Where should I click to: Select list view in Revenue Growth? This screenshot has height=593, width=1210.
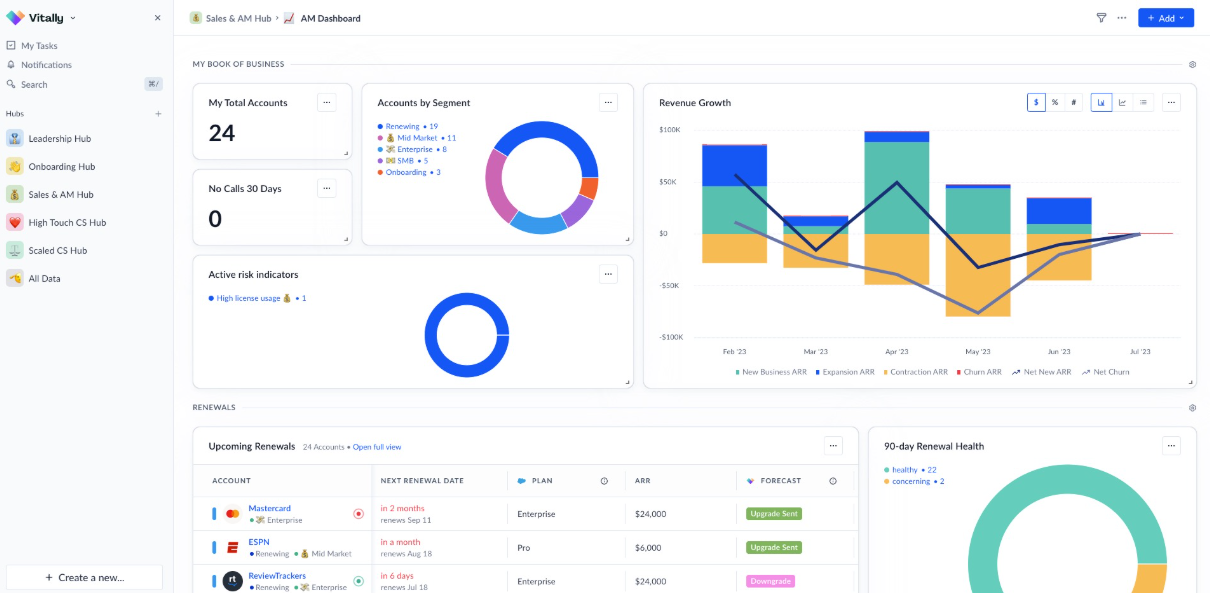tap(1143, 102)
